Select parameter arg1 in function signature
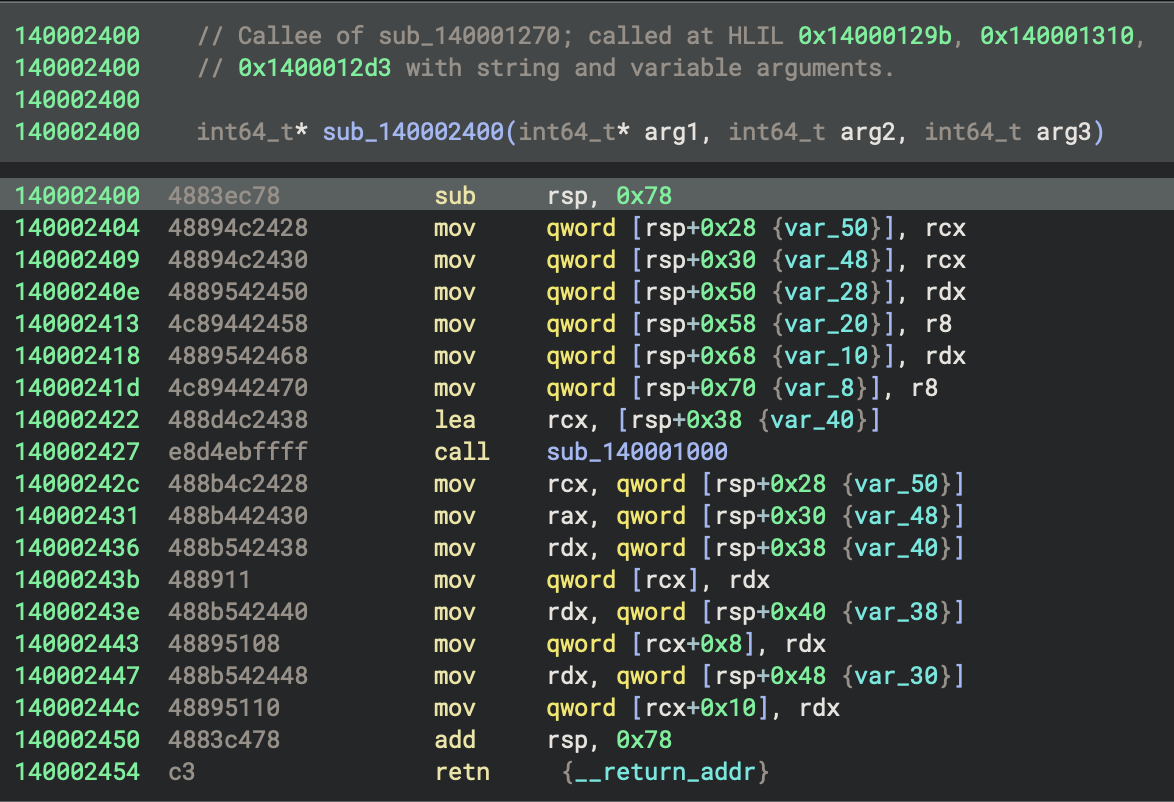This screenshot has height=802, width=1174. (671, 132)
